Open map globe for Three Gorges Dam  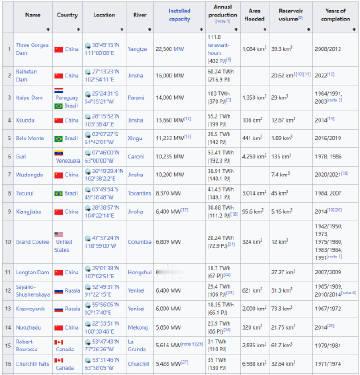tap(88, 45)
